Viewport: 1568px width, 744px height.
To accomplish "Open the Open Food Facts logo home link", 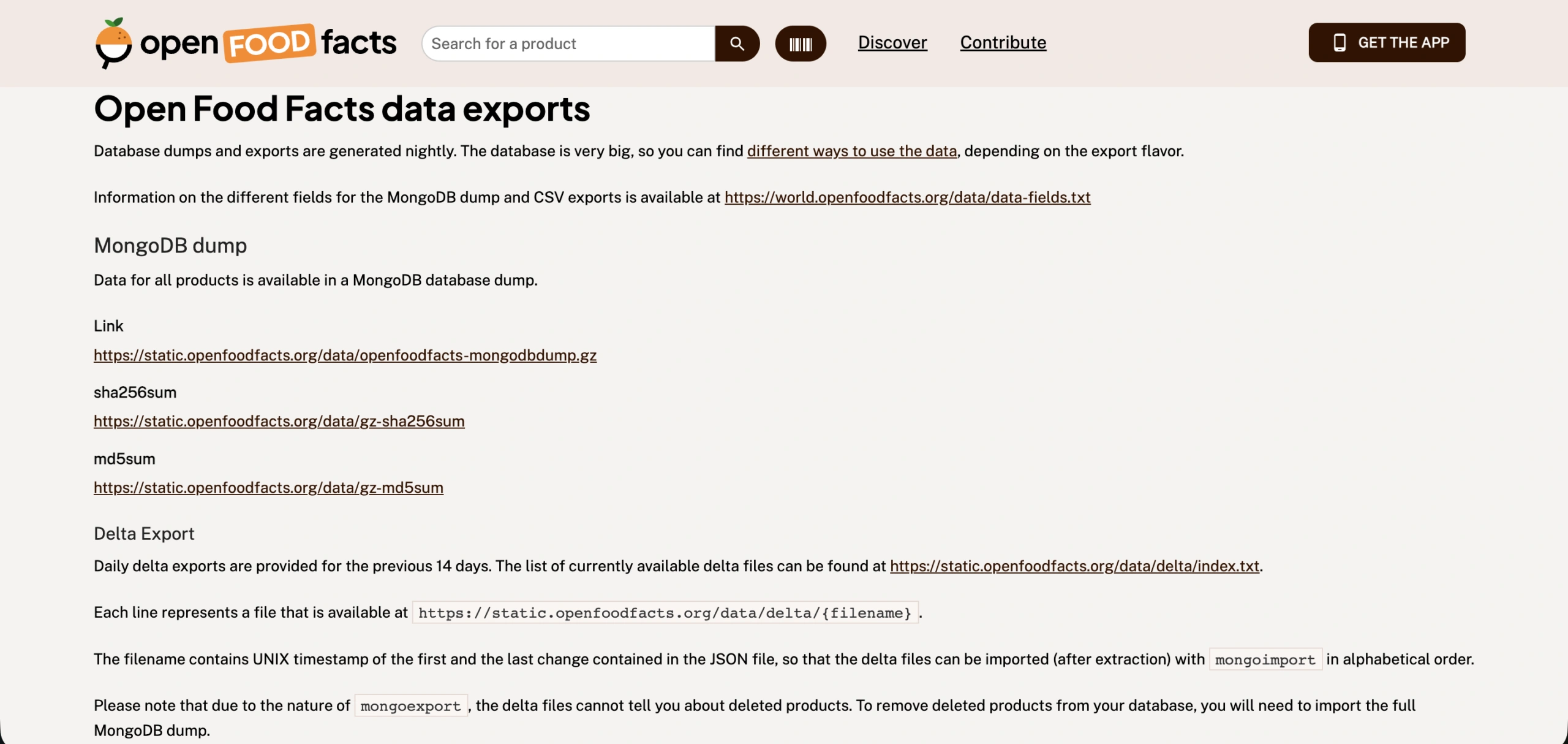I will 246,43.
